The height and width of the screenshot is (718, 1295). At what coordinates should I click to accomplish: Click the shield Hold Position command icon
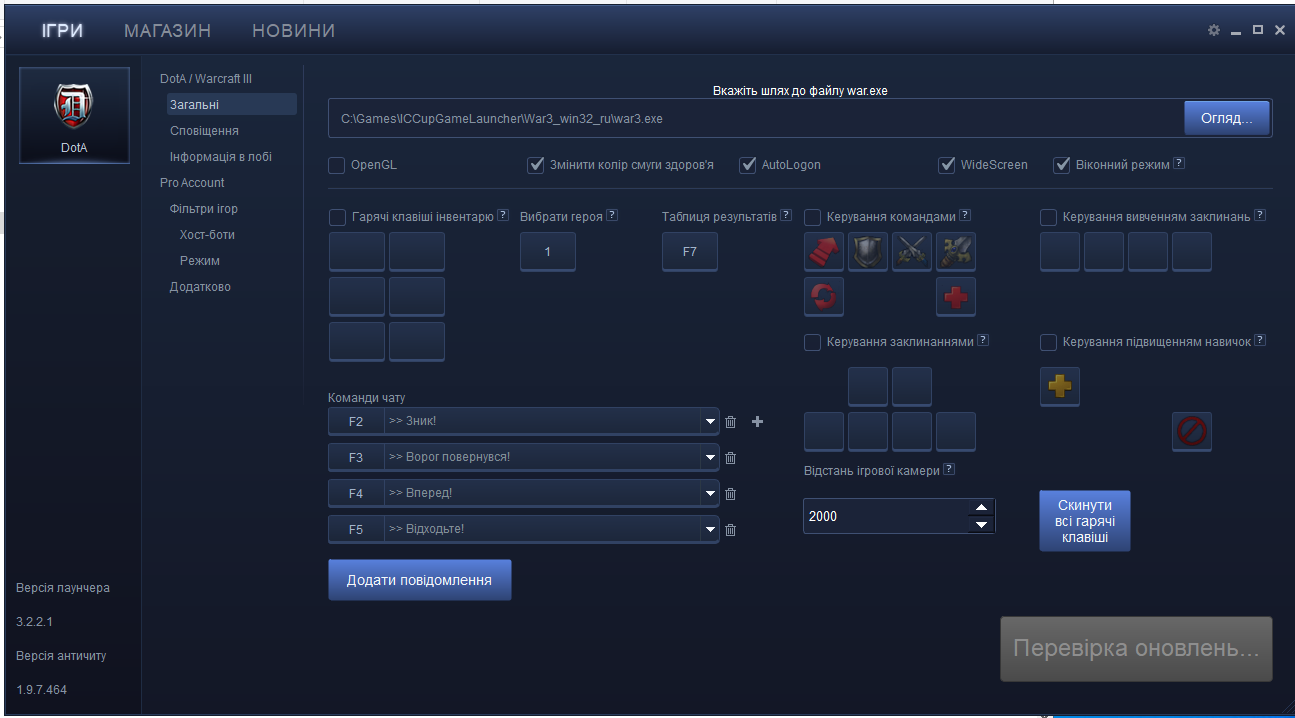868,252
